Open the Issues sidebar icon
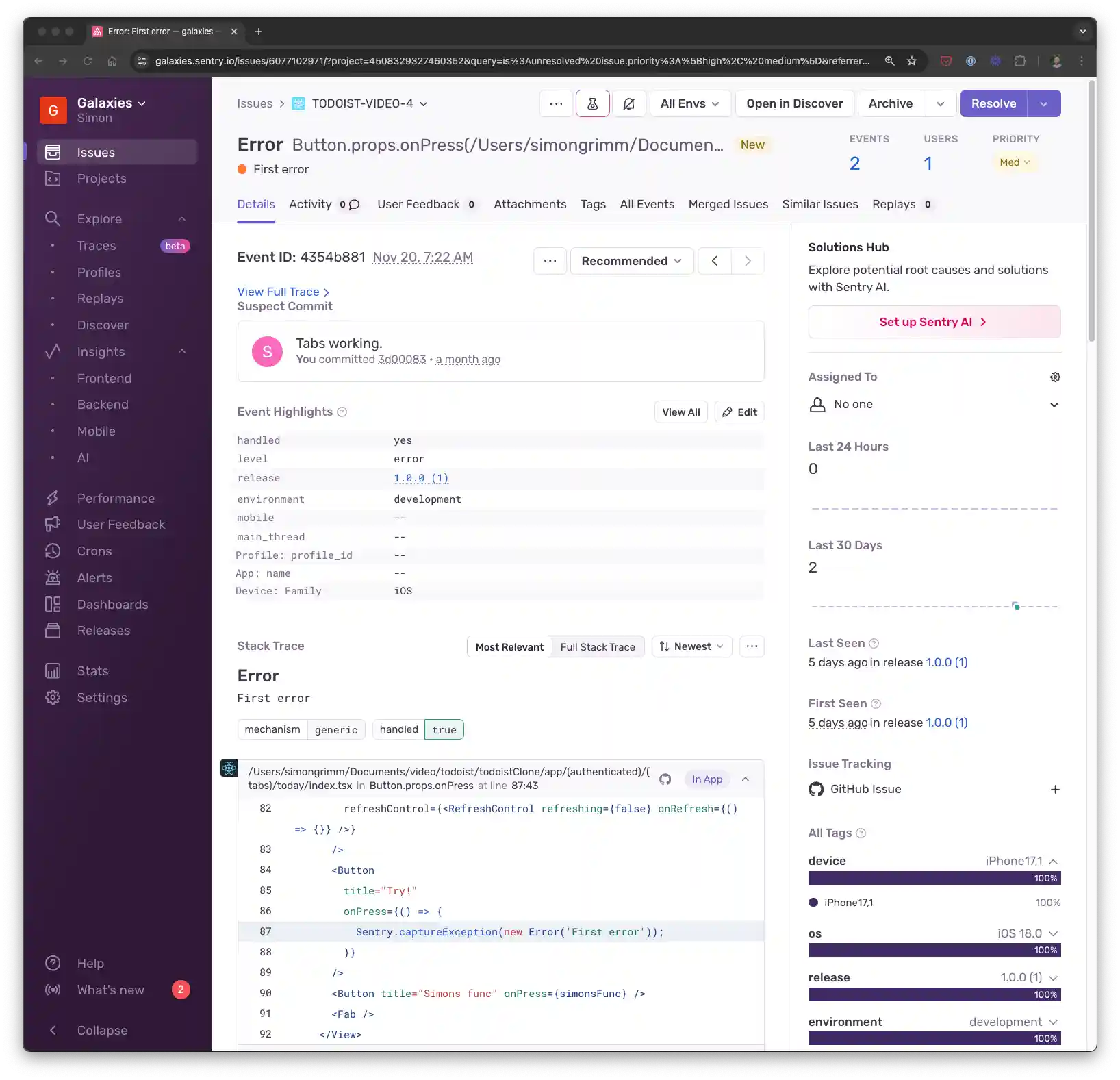The height and width of the screenshot is (1080, 1120). tap(53, 152)
